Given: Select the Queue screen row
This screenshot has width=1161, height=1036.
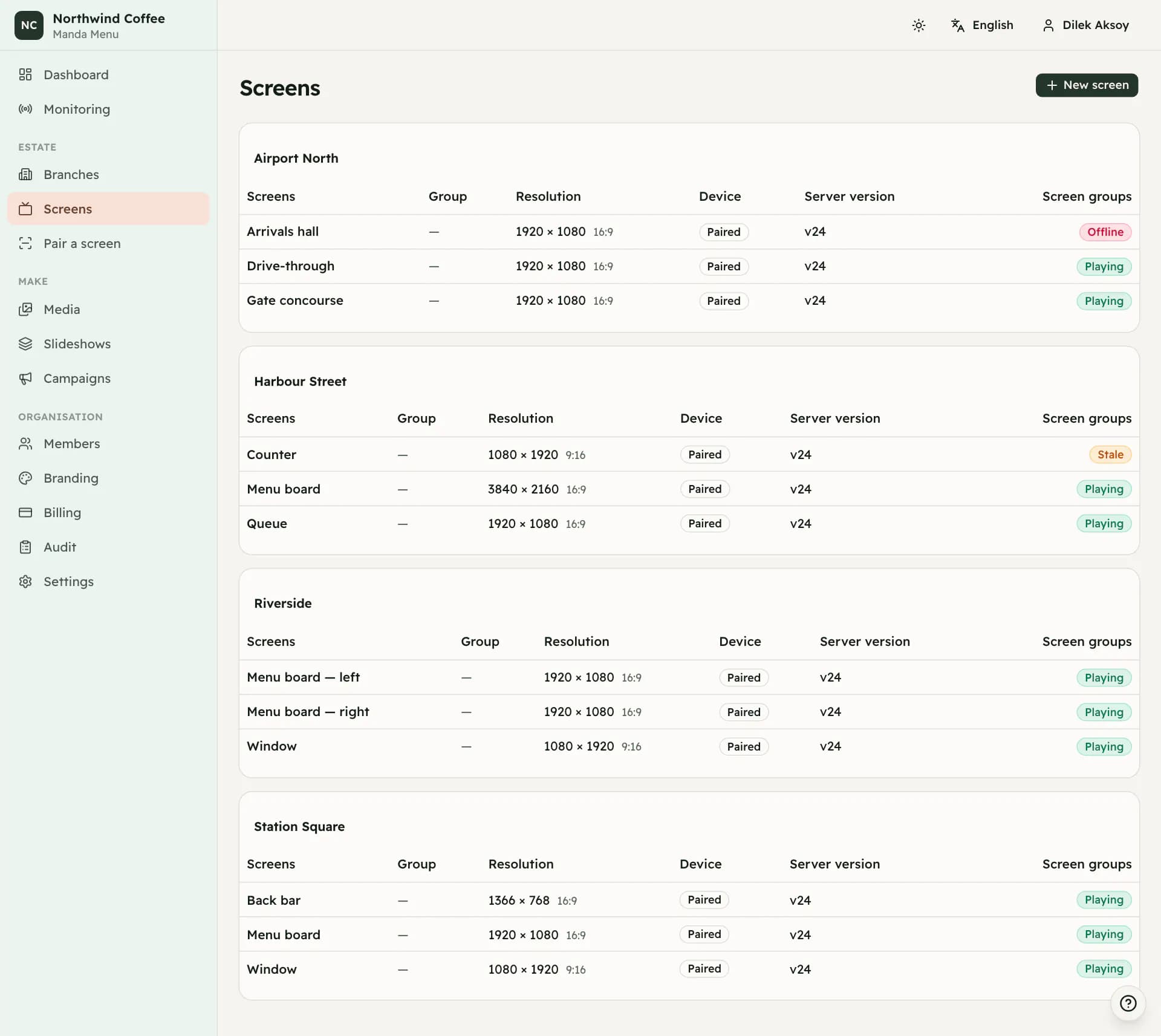Looking at the screenshot, I should point(689,524).
